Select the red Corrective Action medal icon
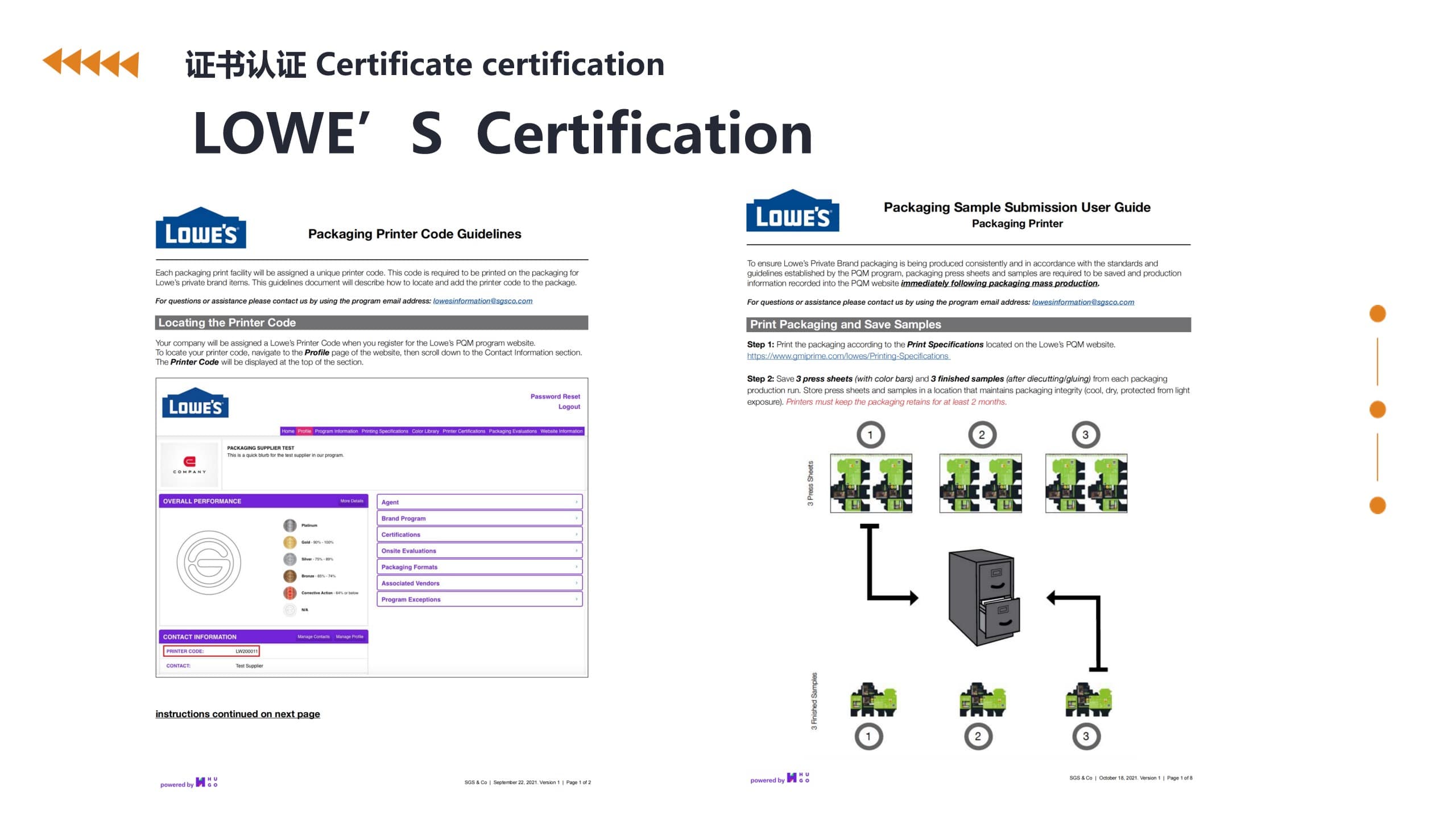Screen dimensions: 1456x819 290,593
